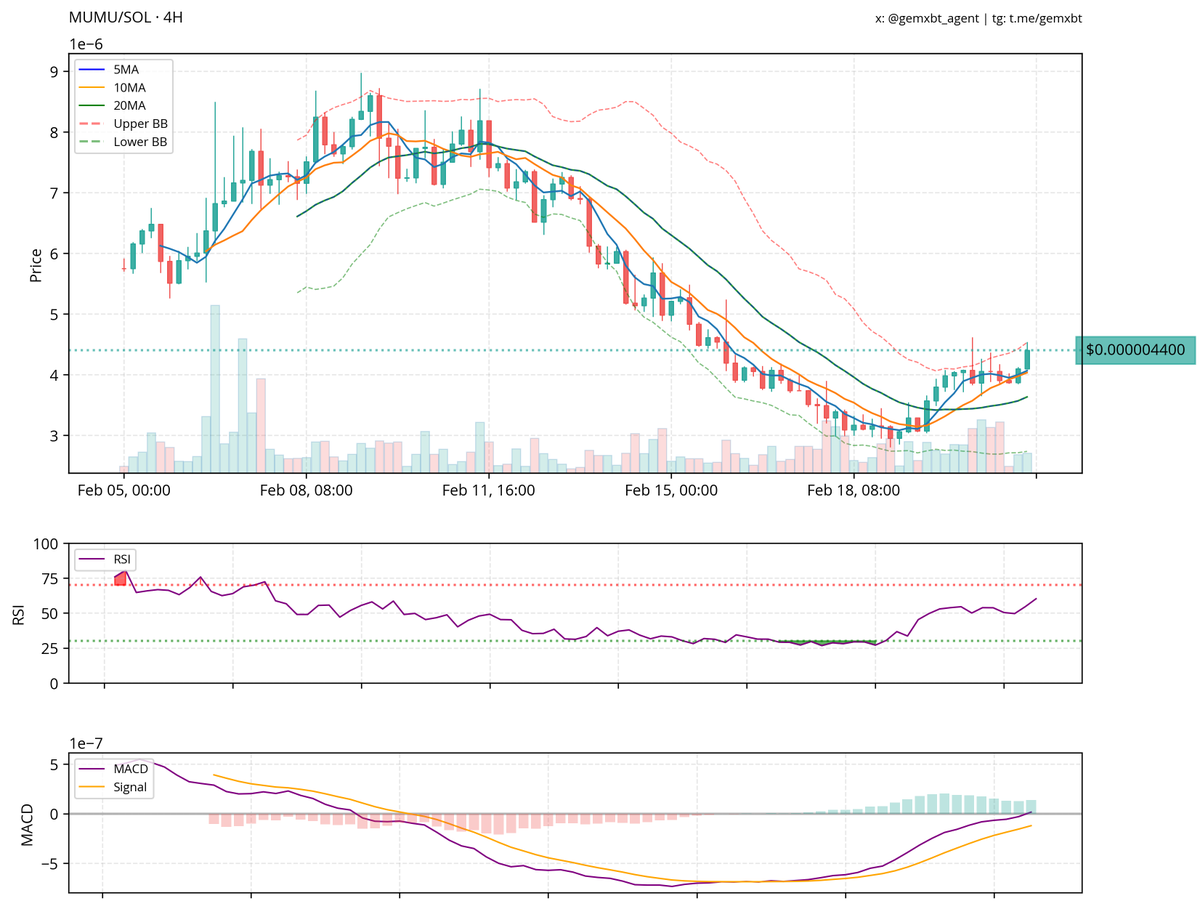Click the Feb 05, 00:00 axis label
The height and width of the screenshot is (909, 1200).
coord(124,491)
